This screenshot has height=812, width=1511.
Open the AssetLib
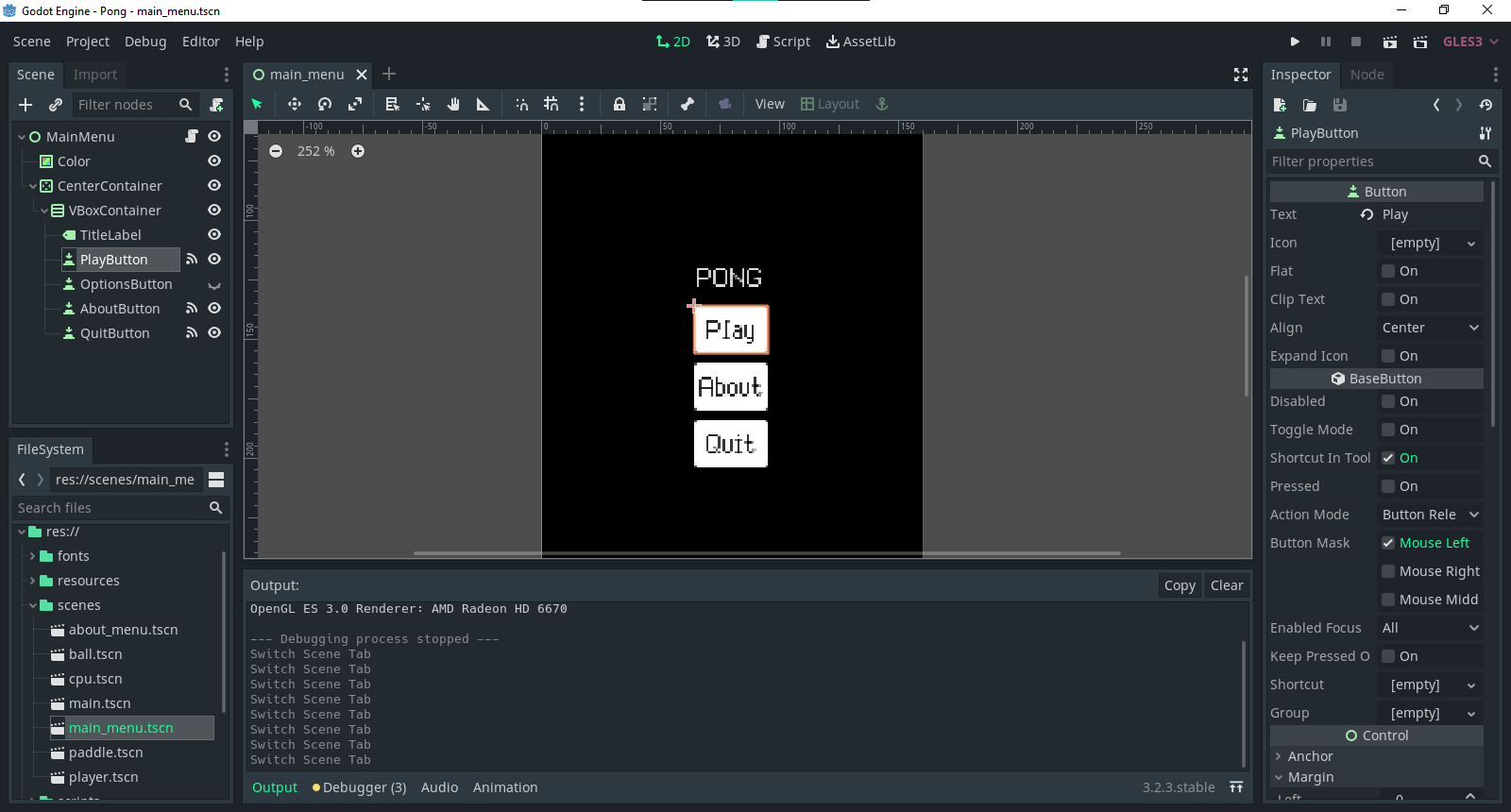[860, 42]
